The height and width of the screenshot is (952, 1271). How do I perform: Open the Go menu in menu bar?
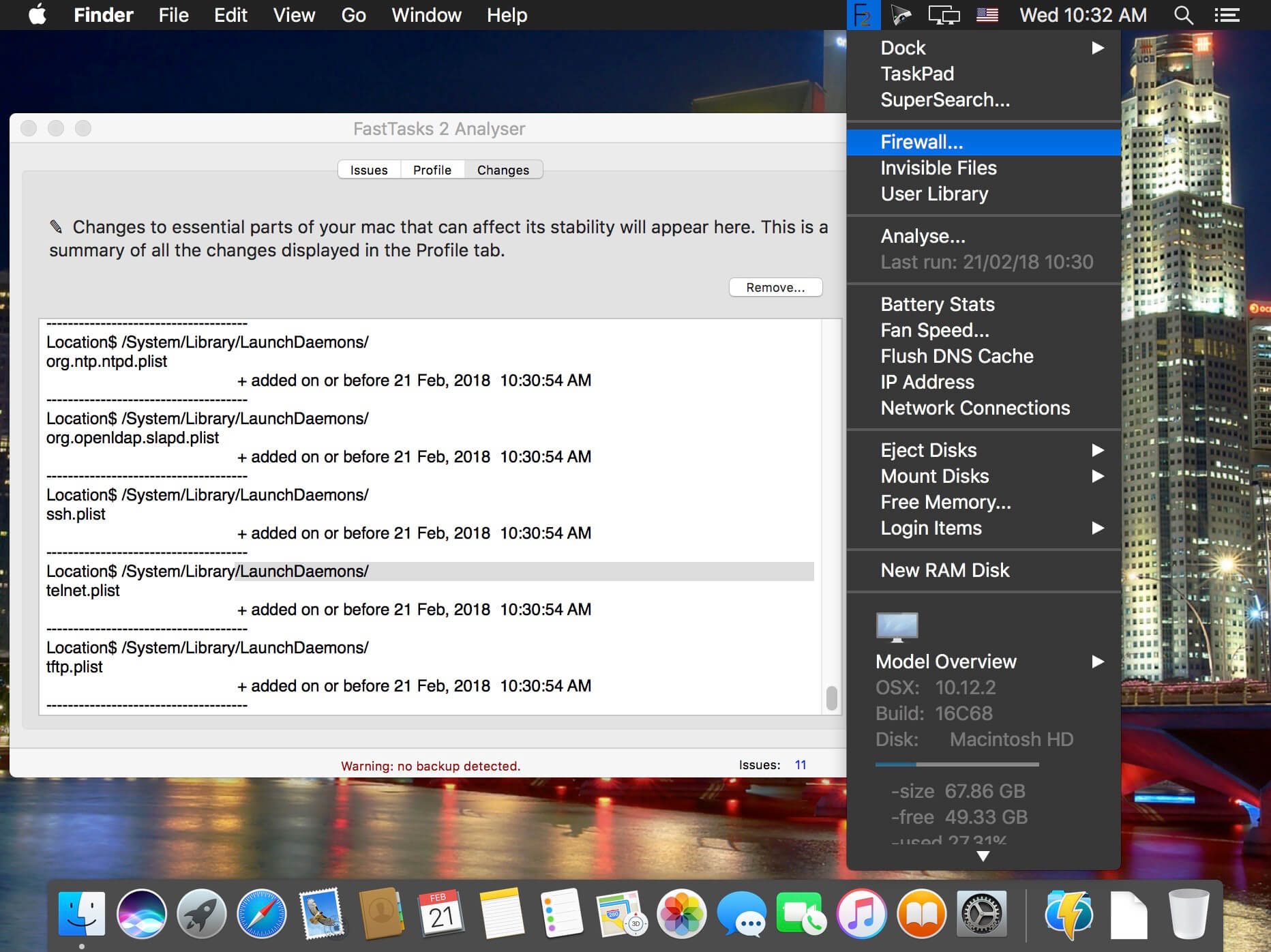pyautogui.click(x=353, y=15)
